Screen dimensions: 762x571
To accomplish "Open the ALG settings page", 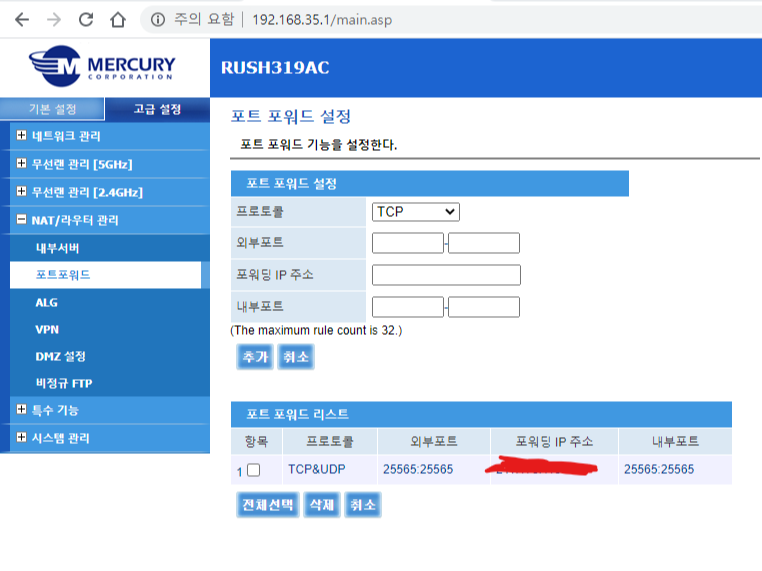I will click(x=47, y=303).
